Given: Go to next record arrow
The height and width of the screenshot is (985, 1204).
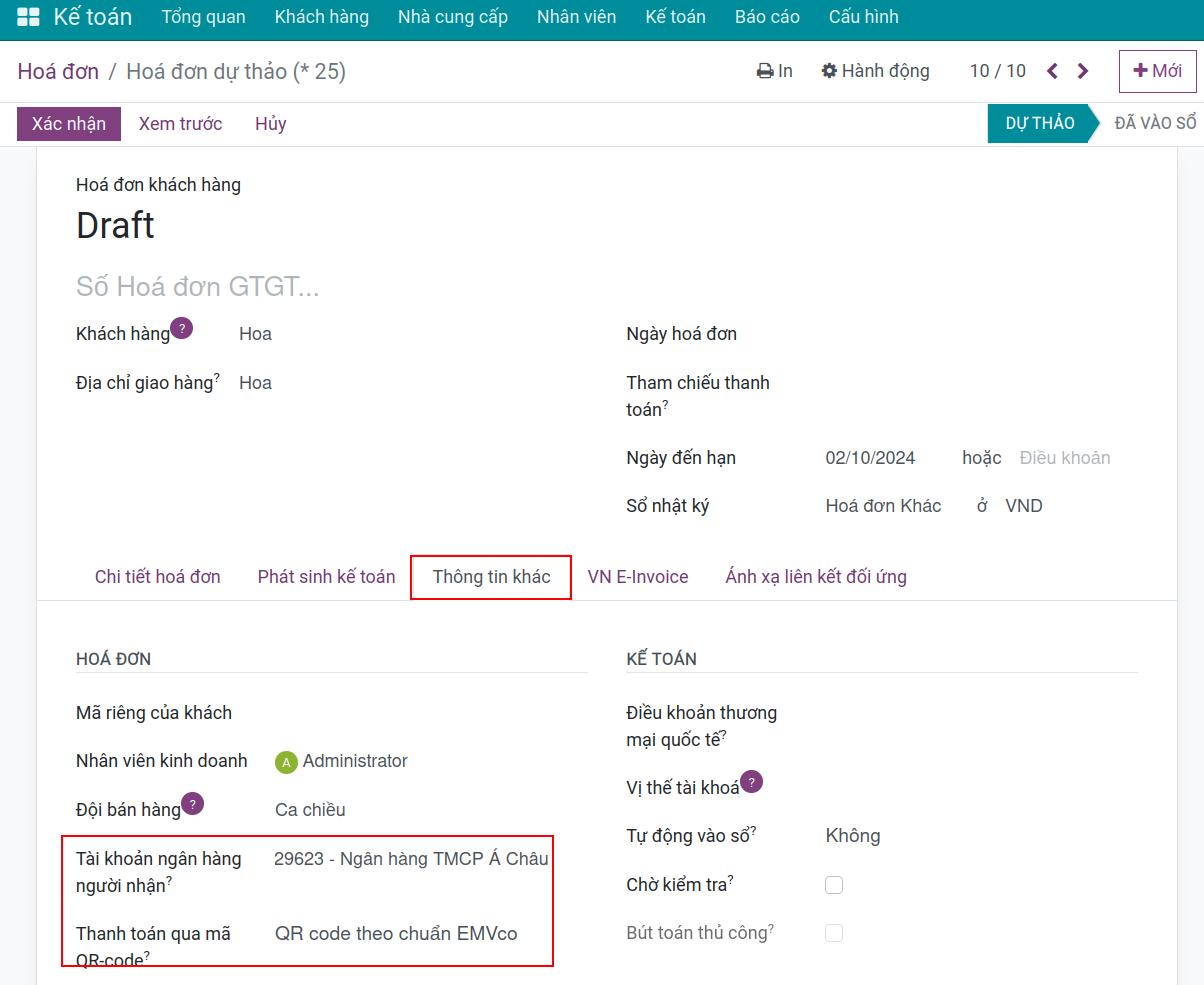Looking at the screenshot, I should pyautogui.click(x=1083, y=71).
